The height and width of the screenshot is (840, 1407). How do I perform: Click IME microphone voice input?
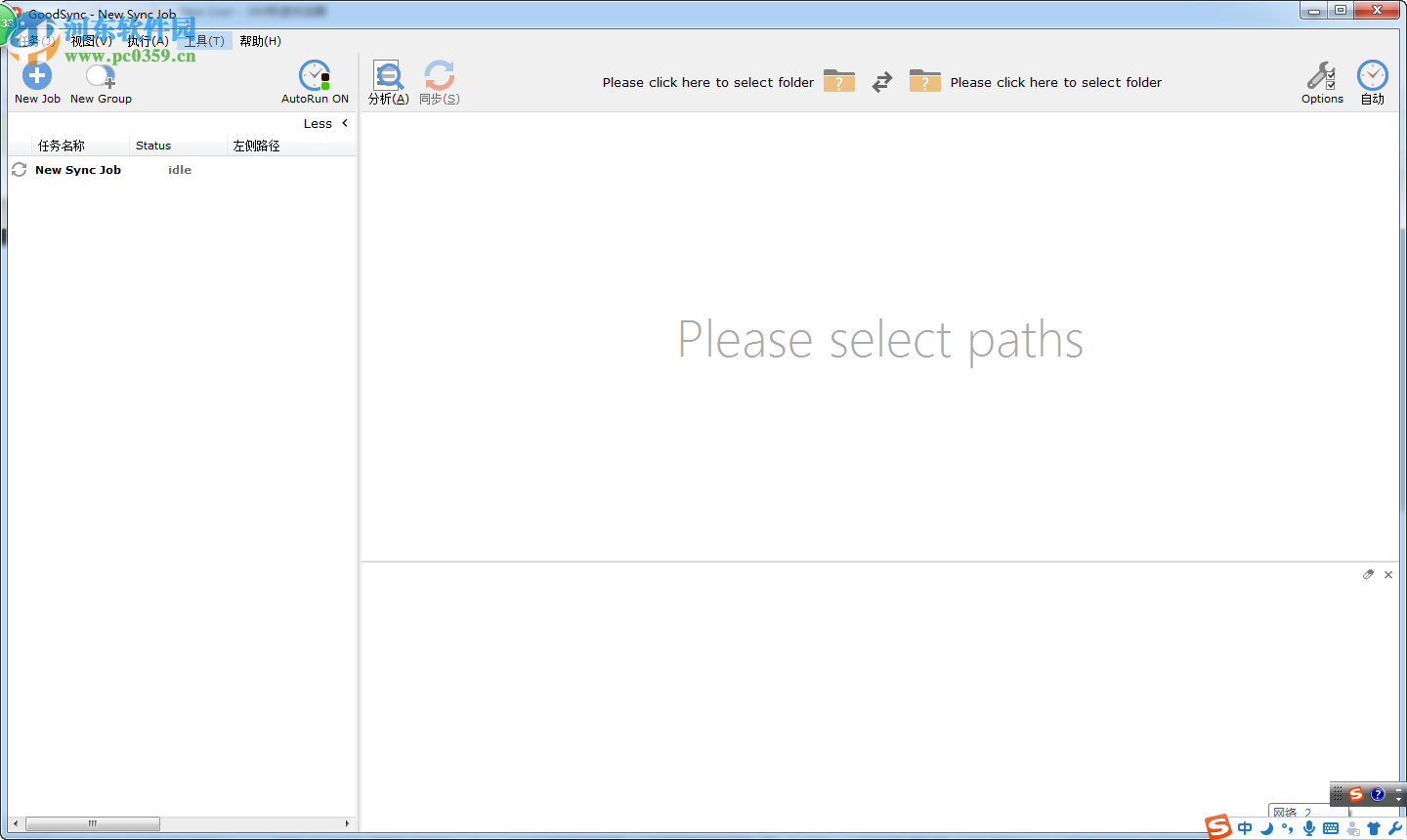pyautogui.click(x=1309, y=828)
